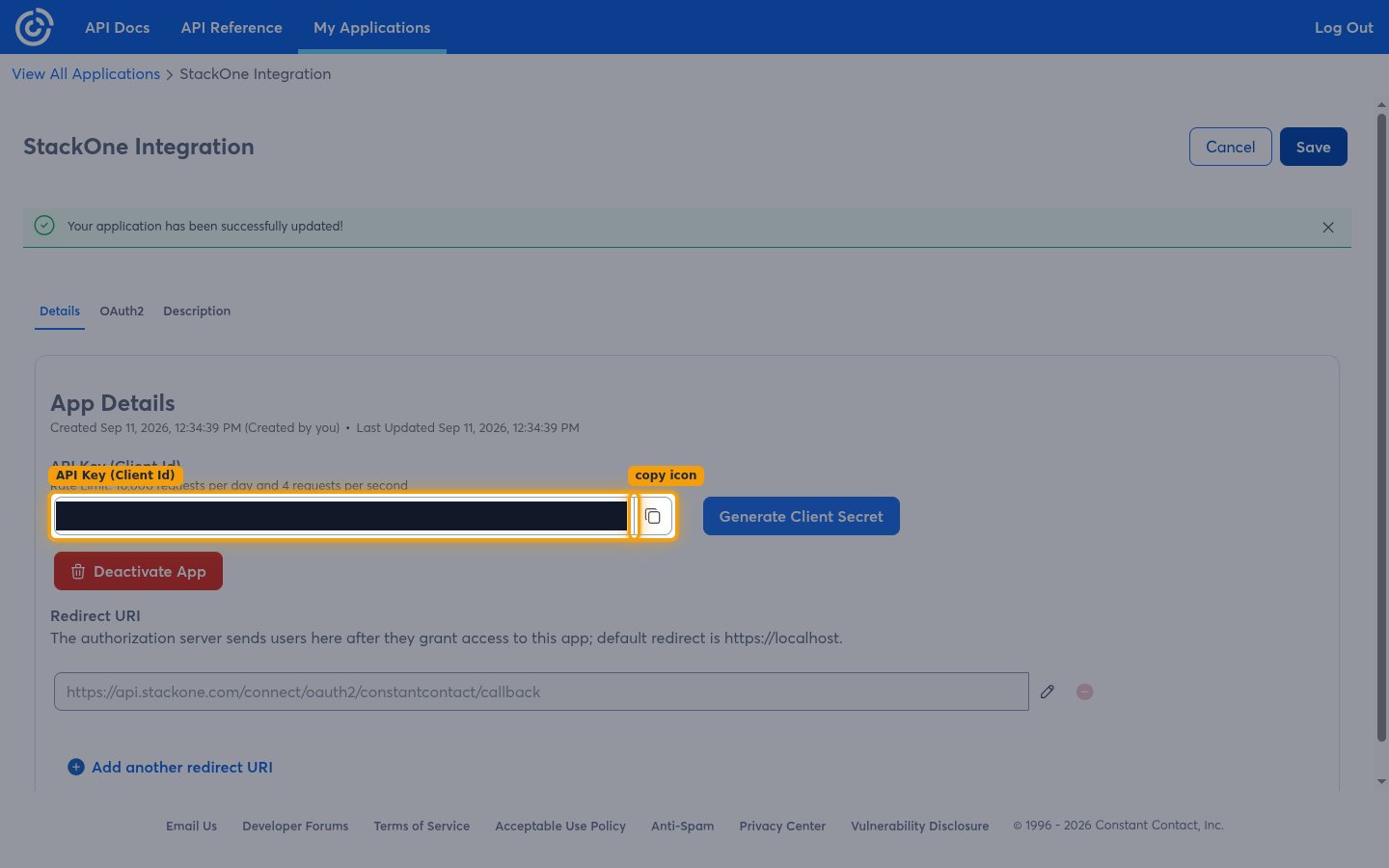Select the Details tab
The image size is (1389, 868).
60,311
